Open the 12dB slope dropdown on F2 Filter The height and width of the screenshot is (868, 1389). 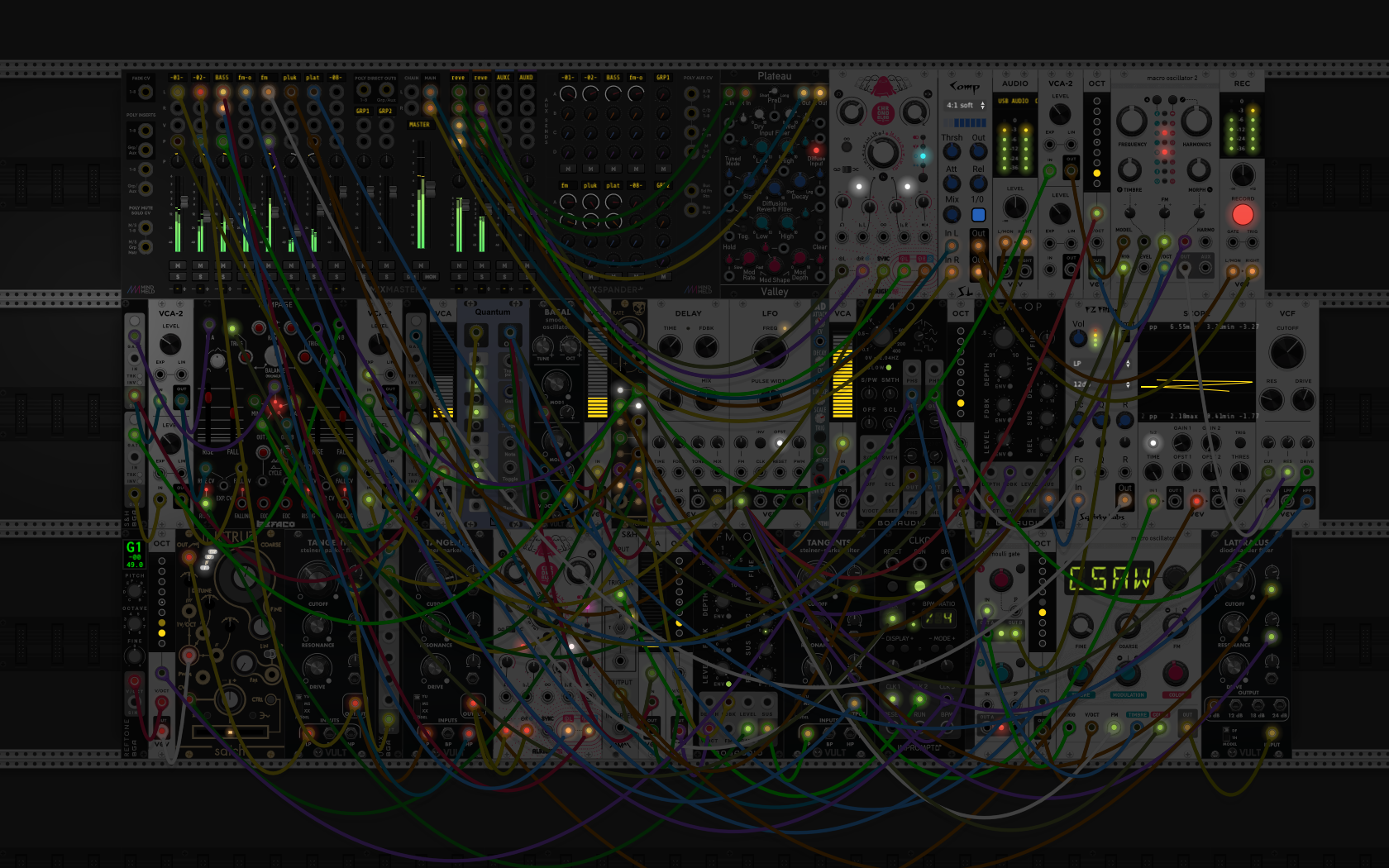point(1100,384)
